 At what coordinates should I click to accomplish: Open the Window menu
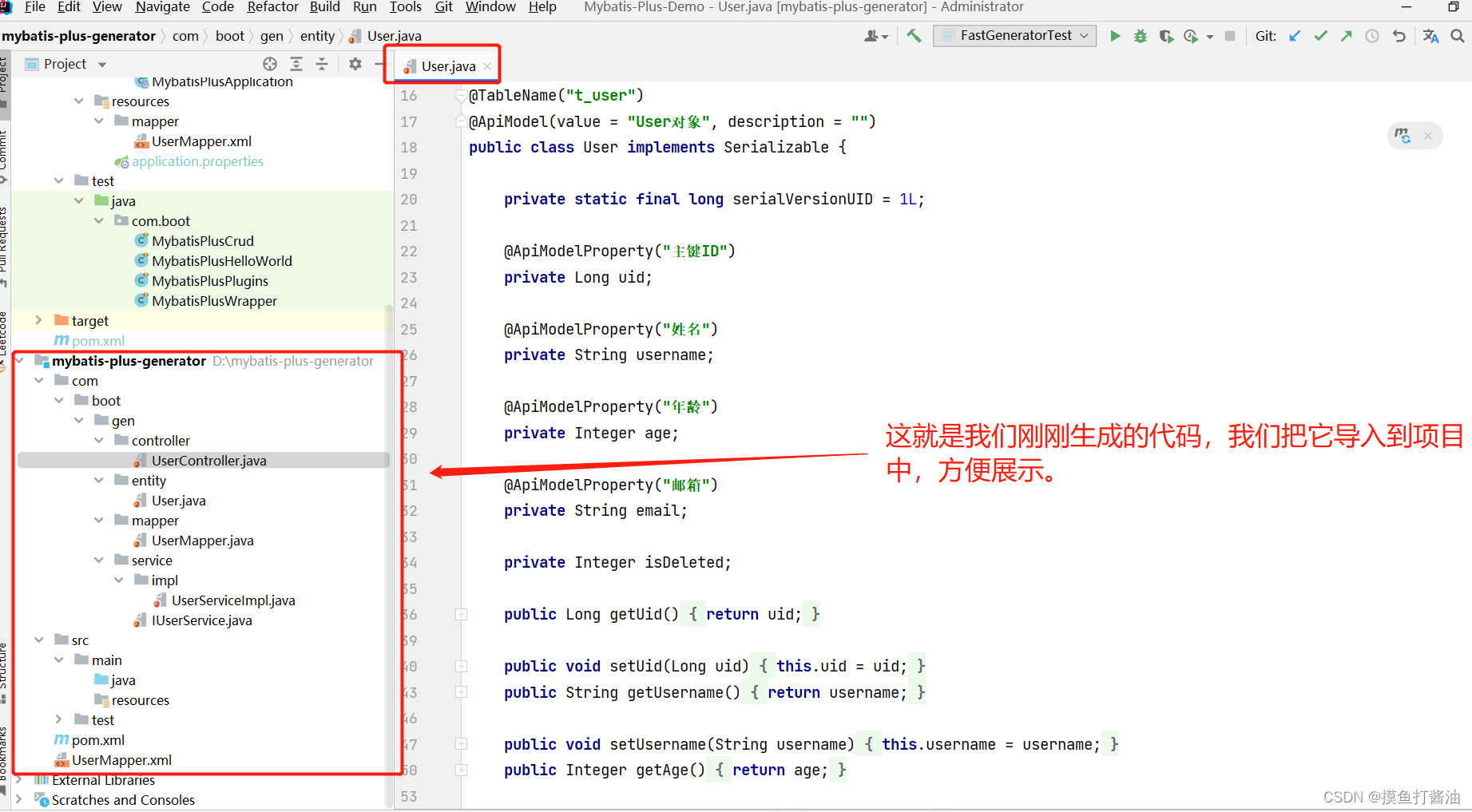[490, 7]
